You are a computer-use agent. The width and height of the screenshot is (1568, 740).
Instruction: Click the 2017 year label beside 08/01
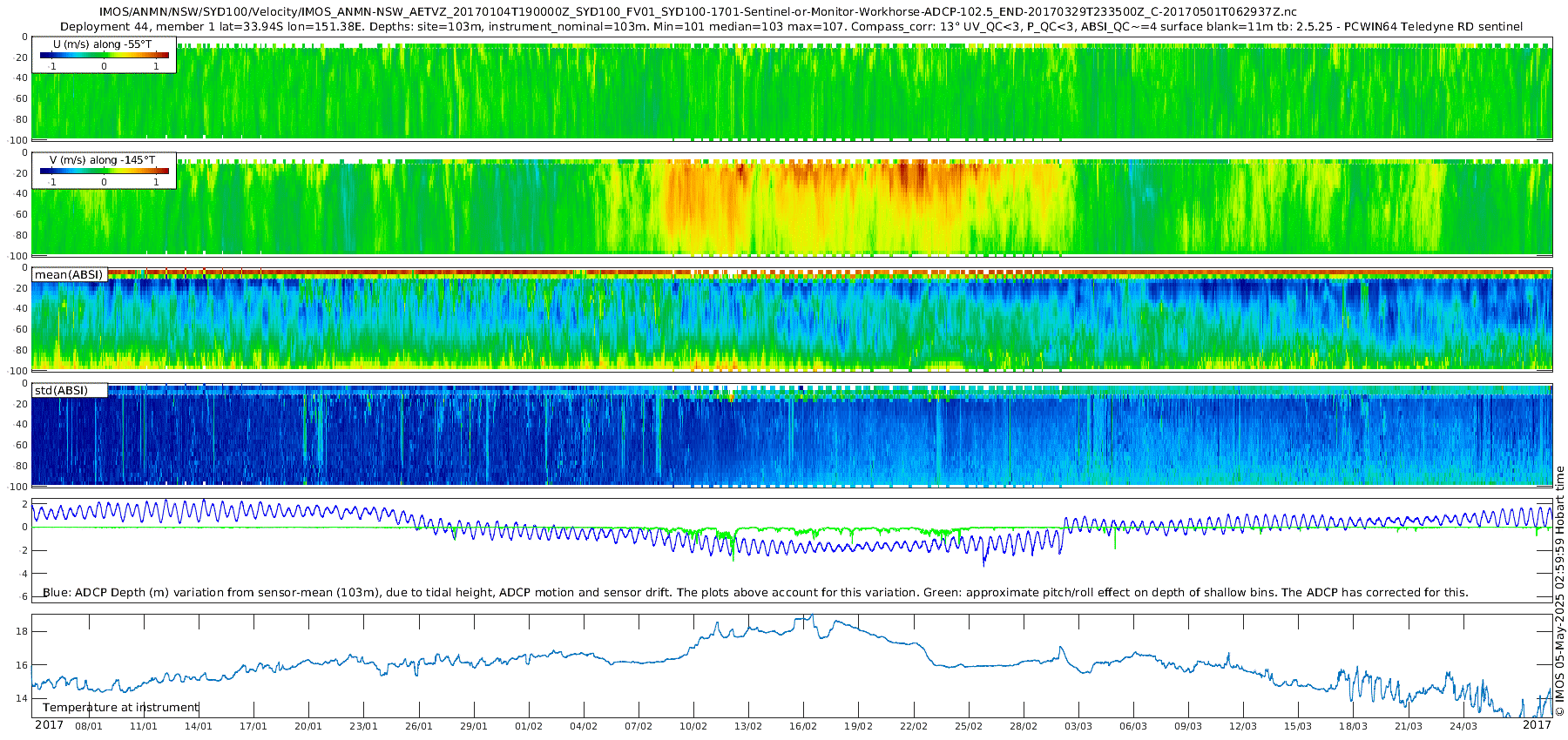pyautogui.click(x=49, y=724)
